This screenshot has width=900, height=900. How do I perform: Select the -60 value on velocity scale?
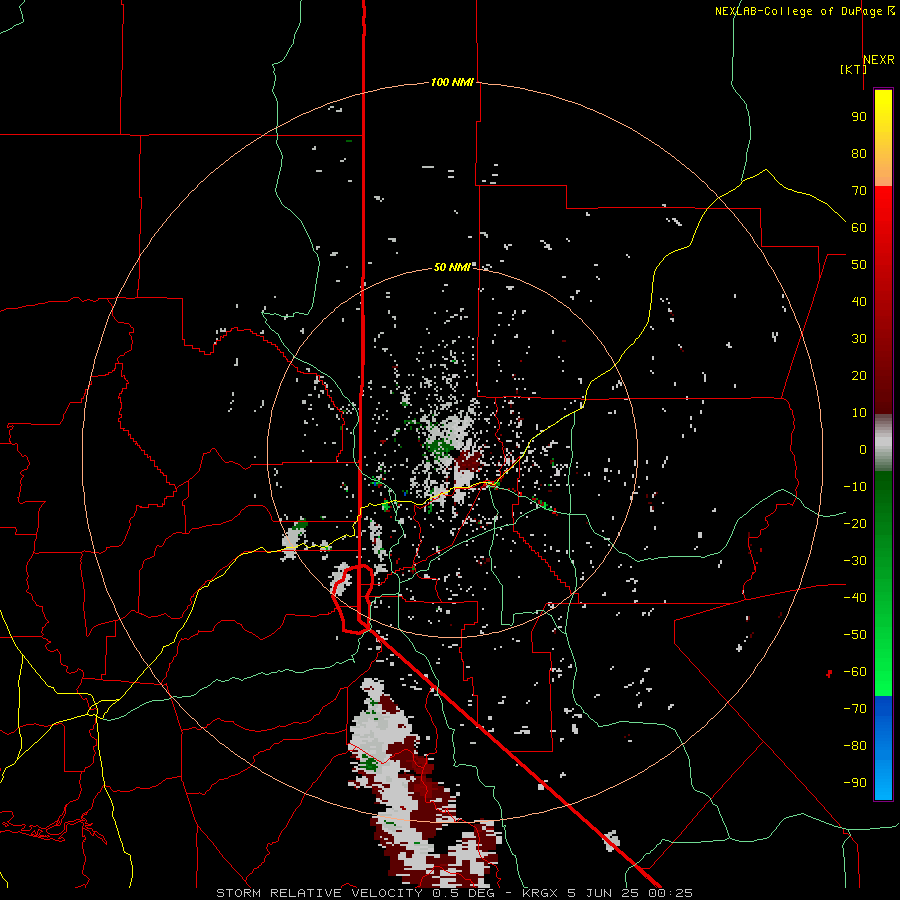tap(855, 672)
